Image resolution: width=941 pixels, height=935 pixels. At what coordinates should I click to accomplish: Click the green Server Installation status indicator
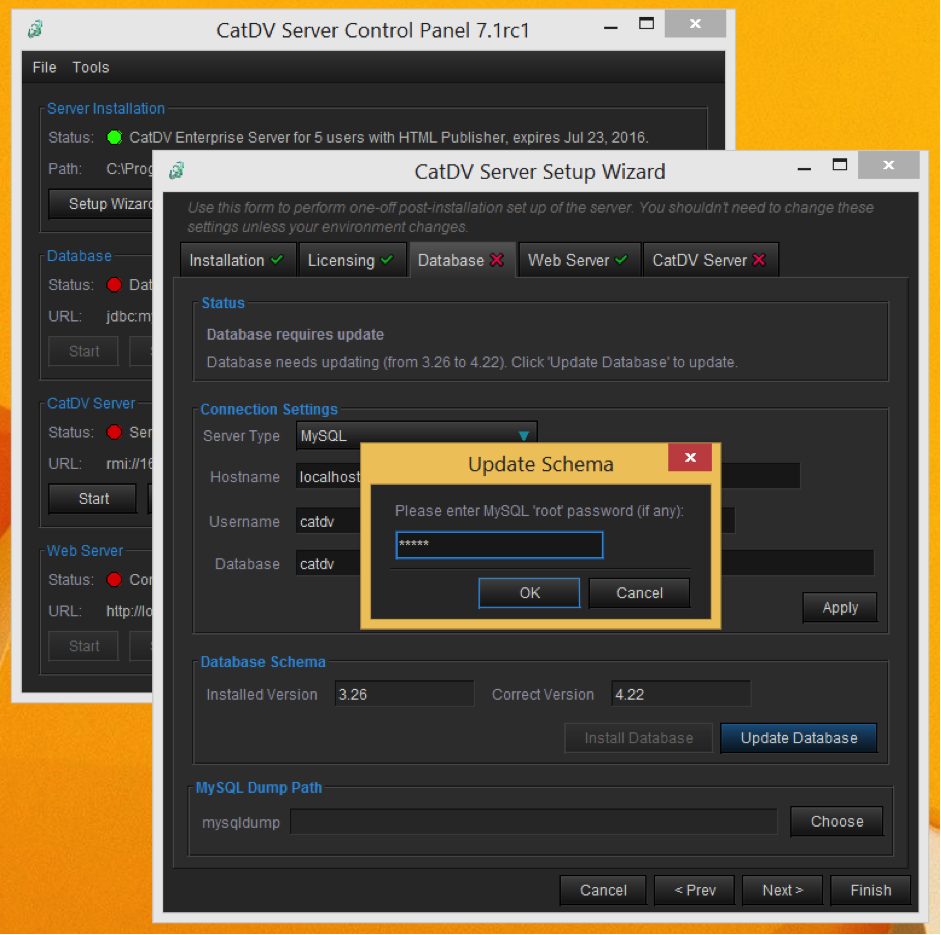pos(114,137)
